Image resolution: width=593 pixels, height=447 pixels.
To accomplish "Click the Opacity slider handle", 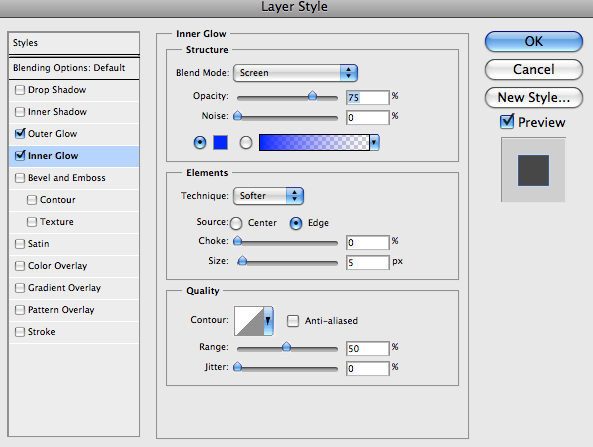I will point(312,96).
